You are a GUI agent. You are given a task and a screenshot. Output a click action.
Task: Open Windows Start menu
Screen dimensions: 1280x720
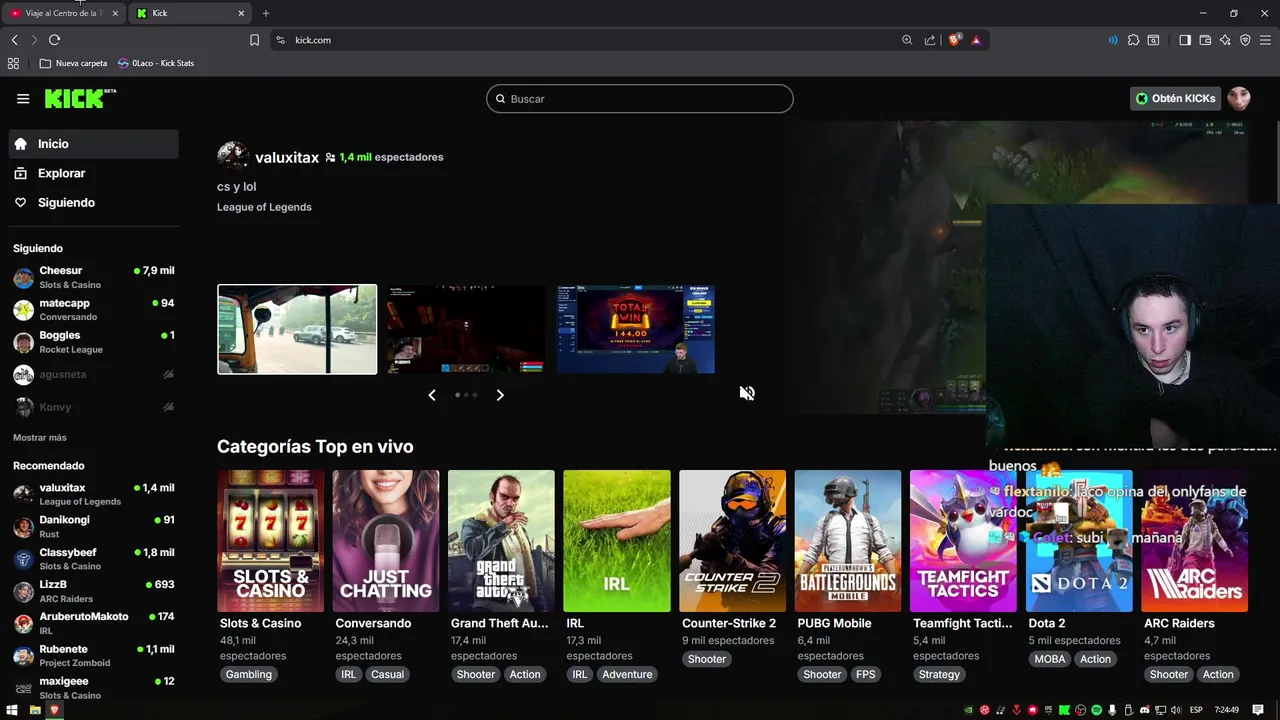pos(12,710)
